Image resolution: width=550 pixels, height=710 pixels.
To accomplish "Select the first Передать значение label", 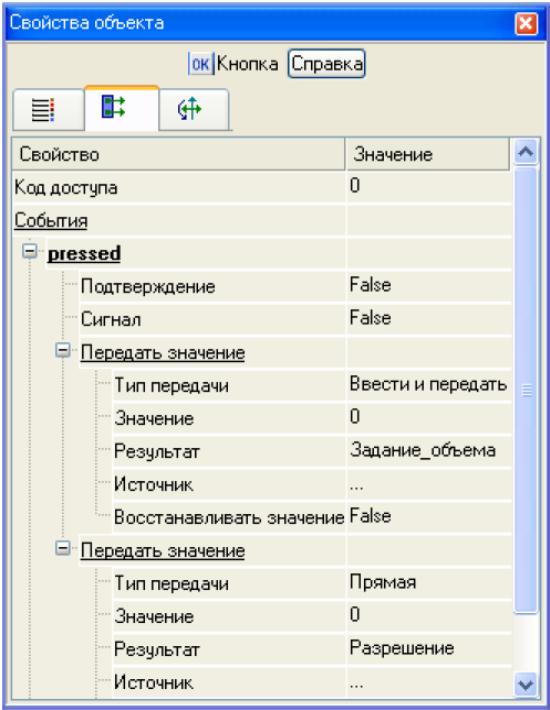I will point(163,353).
